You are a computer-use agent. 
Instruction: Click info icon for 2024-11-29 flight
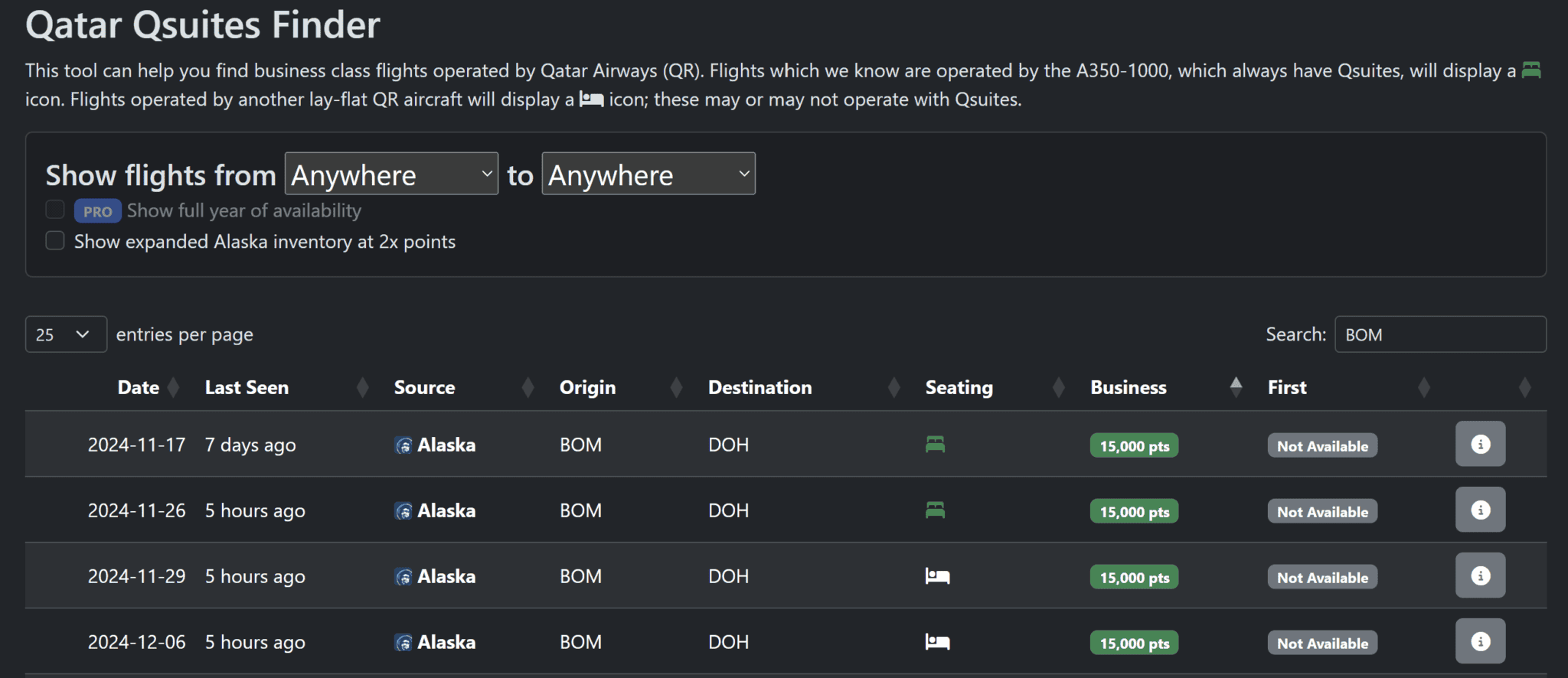tap(1480, 575)
